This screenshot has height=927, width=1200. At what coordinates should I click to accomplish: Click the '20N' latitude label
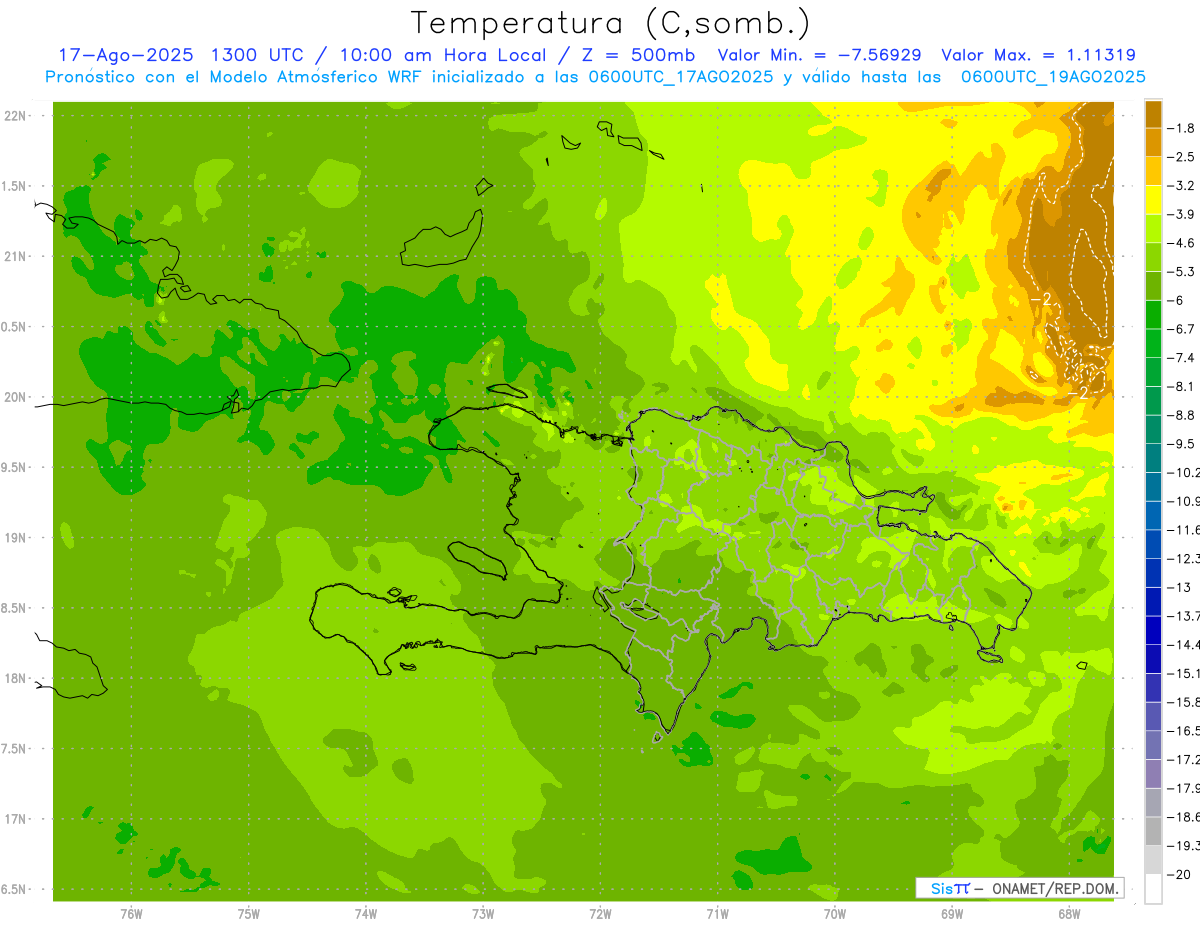click(15, 397)
